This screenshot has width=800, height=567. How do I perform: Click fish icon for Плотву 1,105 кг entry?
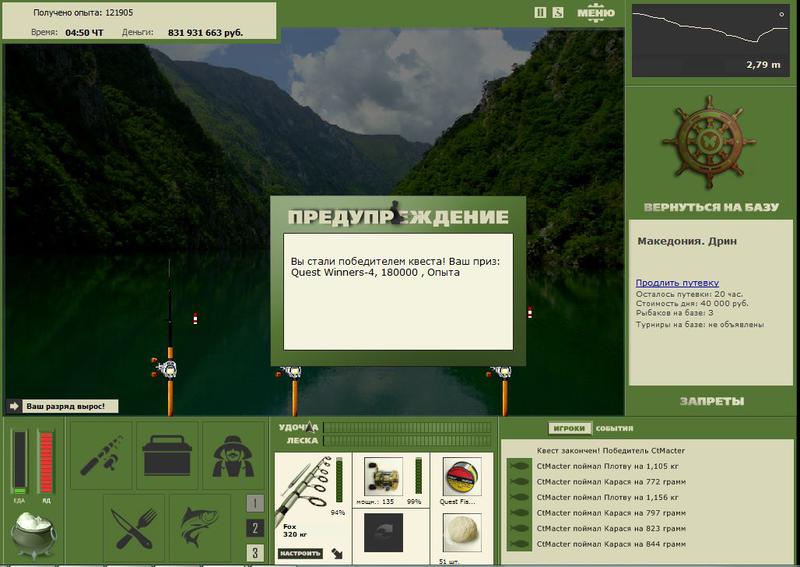coord(519,466)
